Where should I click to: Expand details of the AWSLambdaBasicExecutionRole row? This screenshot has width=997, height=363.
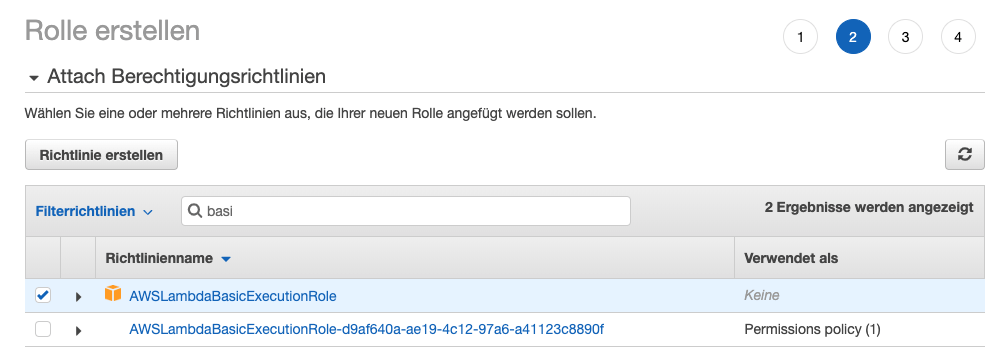(78, 296)
